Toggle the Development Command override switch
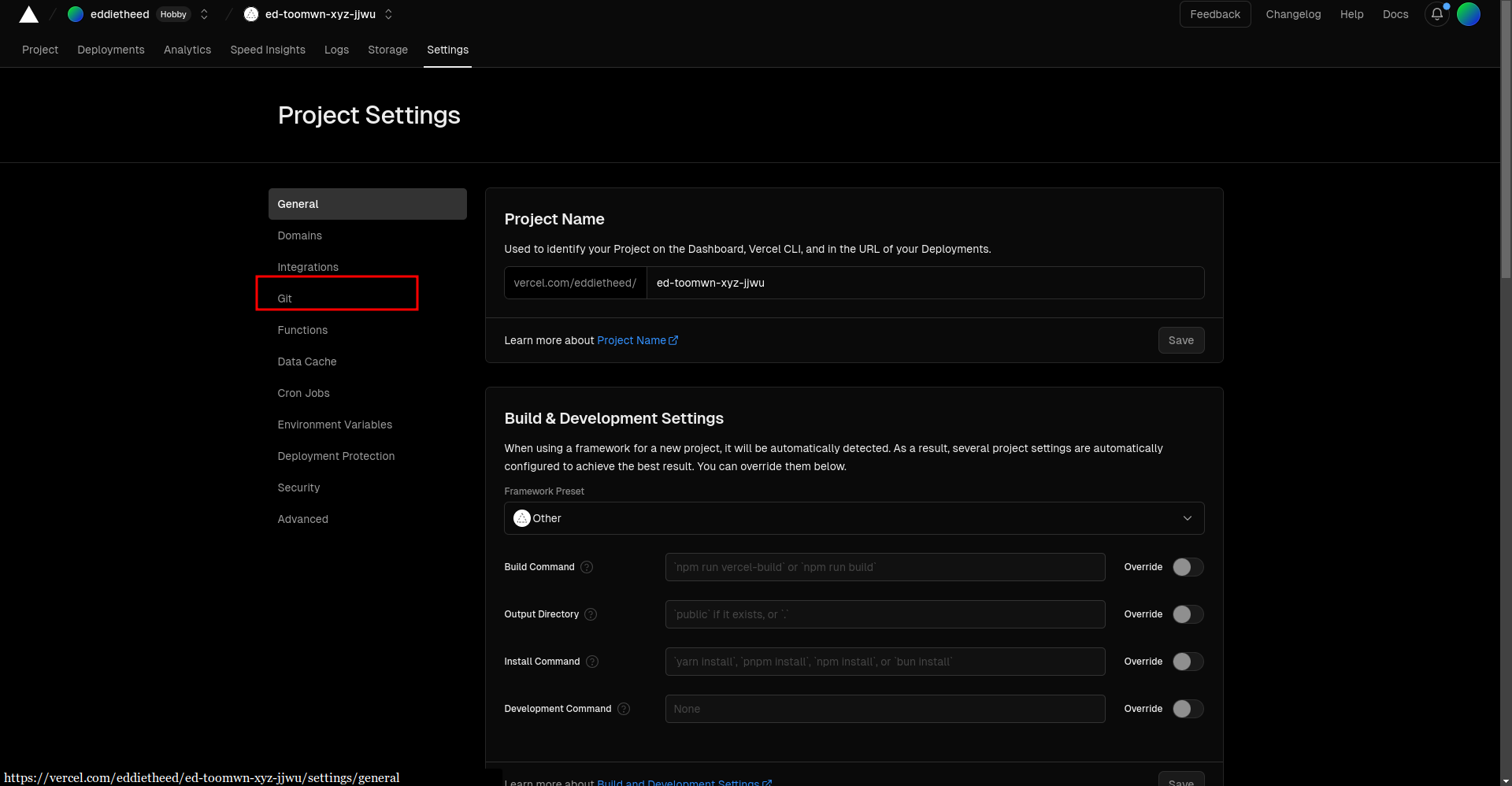 coord(1188,709)
